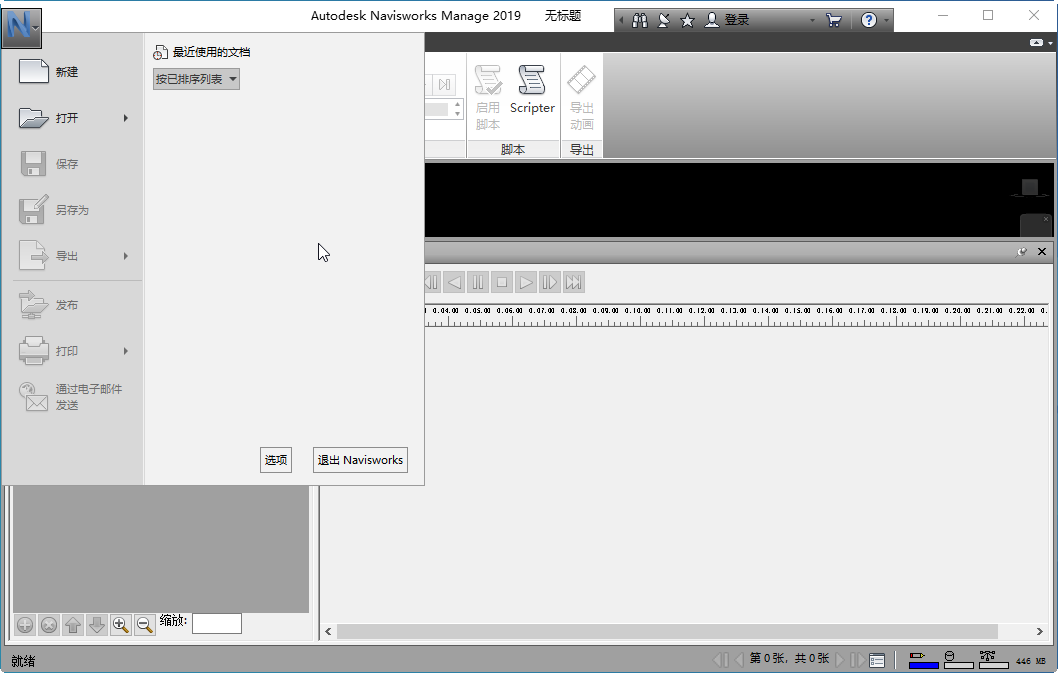
Task: Click the animator pause button
Action: click(478, 282)
